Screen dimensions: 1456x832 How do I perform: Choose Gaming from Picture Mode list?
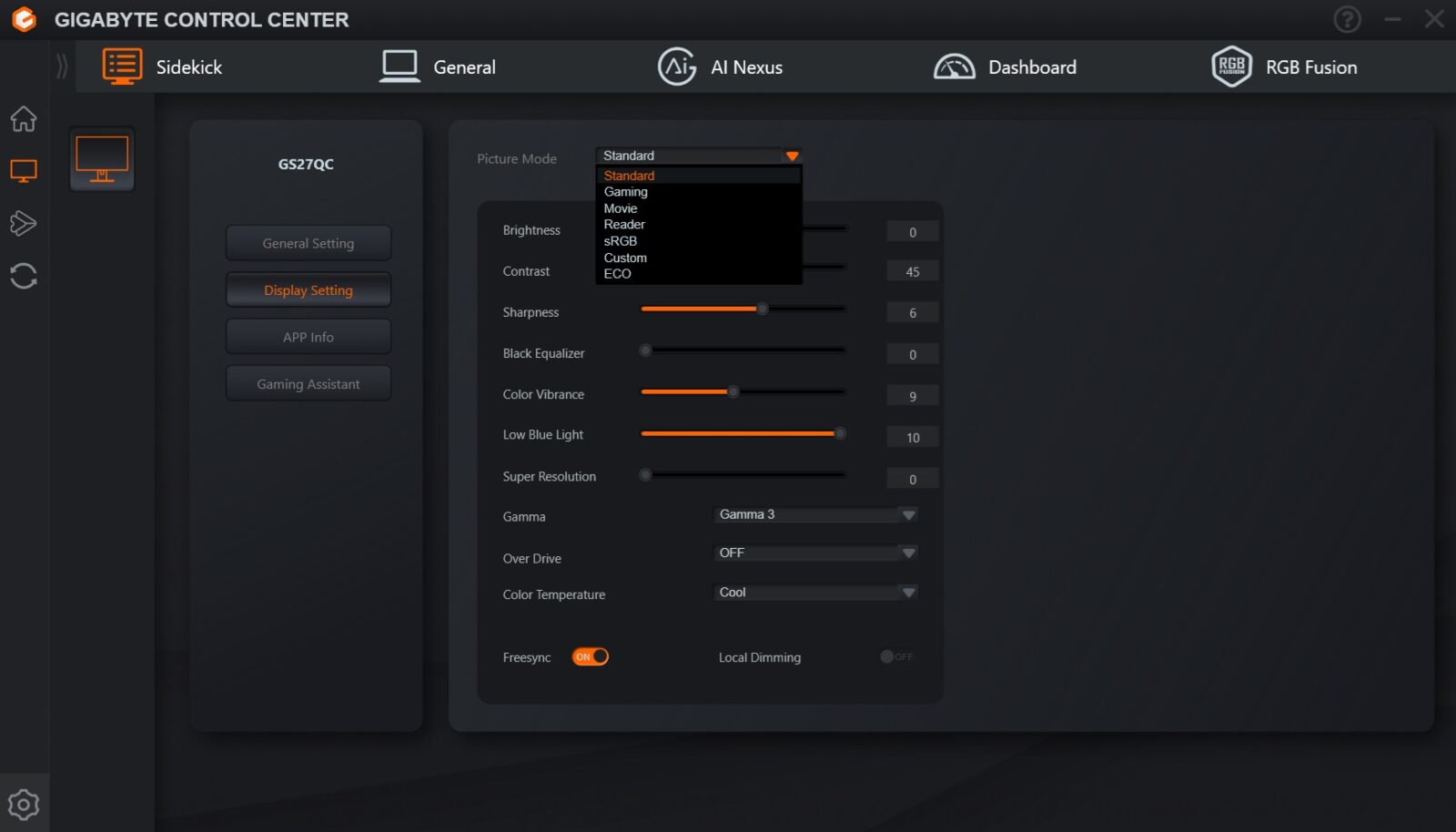[x=626, y=192]
